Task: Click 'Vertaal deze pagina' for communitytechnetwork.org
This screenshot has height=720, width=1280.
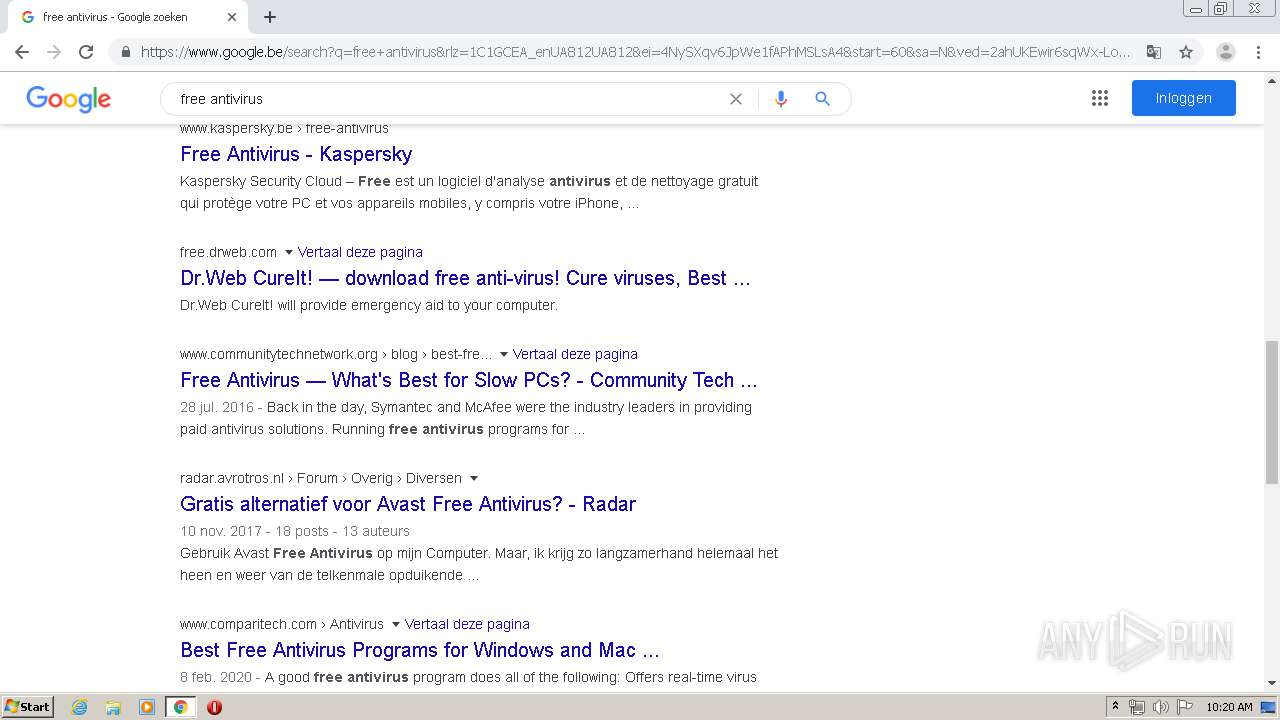Action: point(575,354)
